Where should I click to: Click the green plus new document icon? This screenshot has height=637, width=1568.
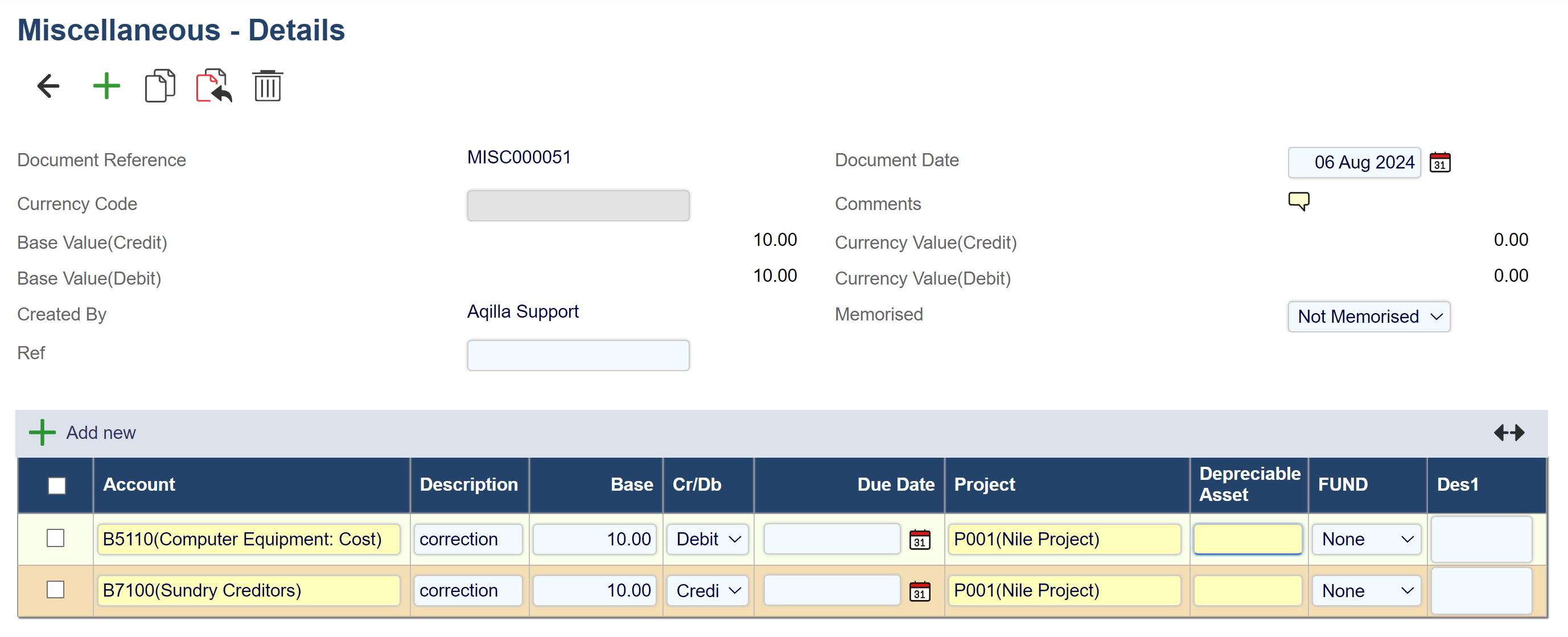coord(106,86)
